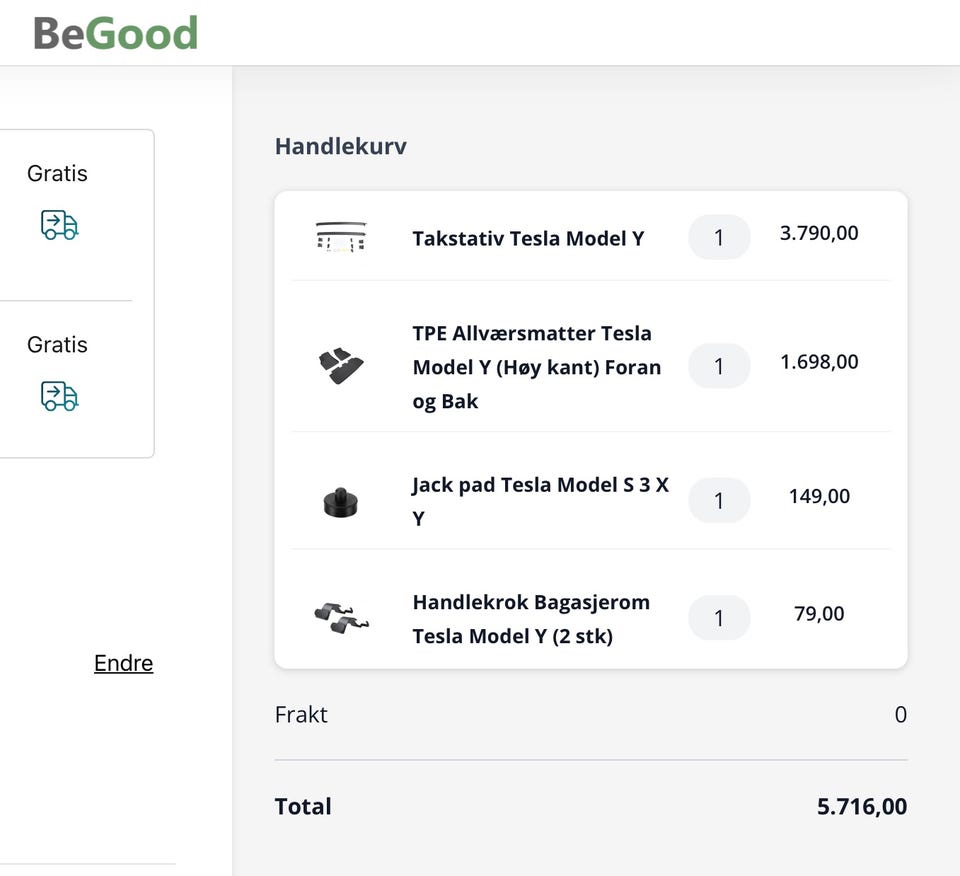Click the BeGood logo

click(115, 33)
